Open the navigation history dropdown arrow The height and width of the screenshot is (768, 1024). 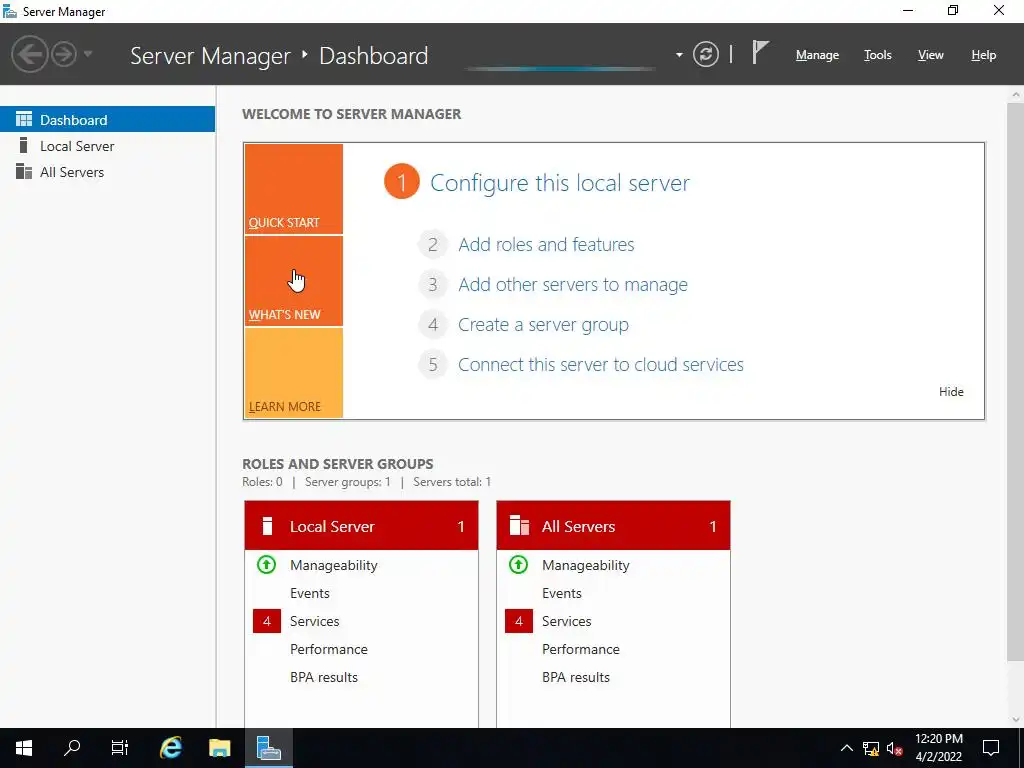88,54
